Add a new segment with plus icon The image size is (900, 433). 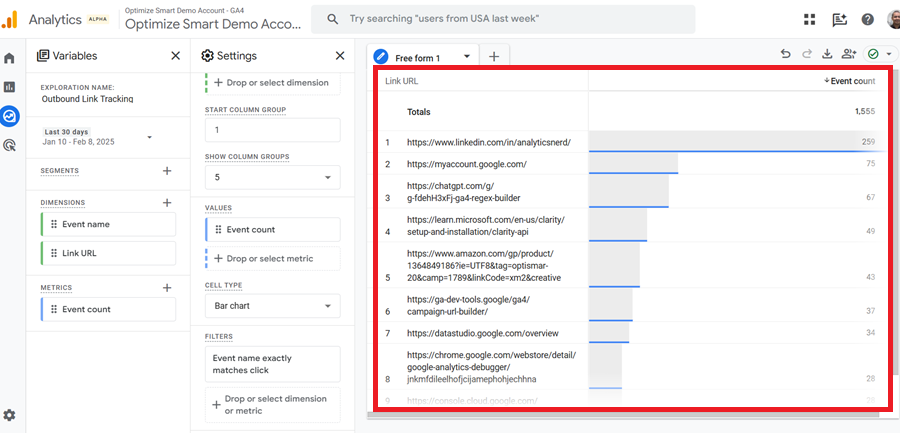tap(167, 171)
